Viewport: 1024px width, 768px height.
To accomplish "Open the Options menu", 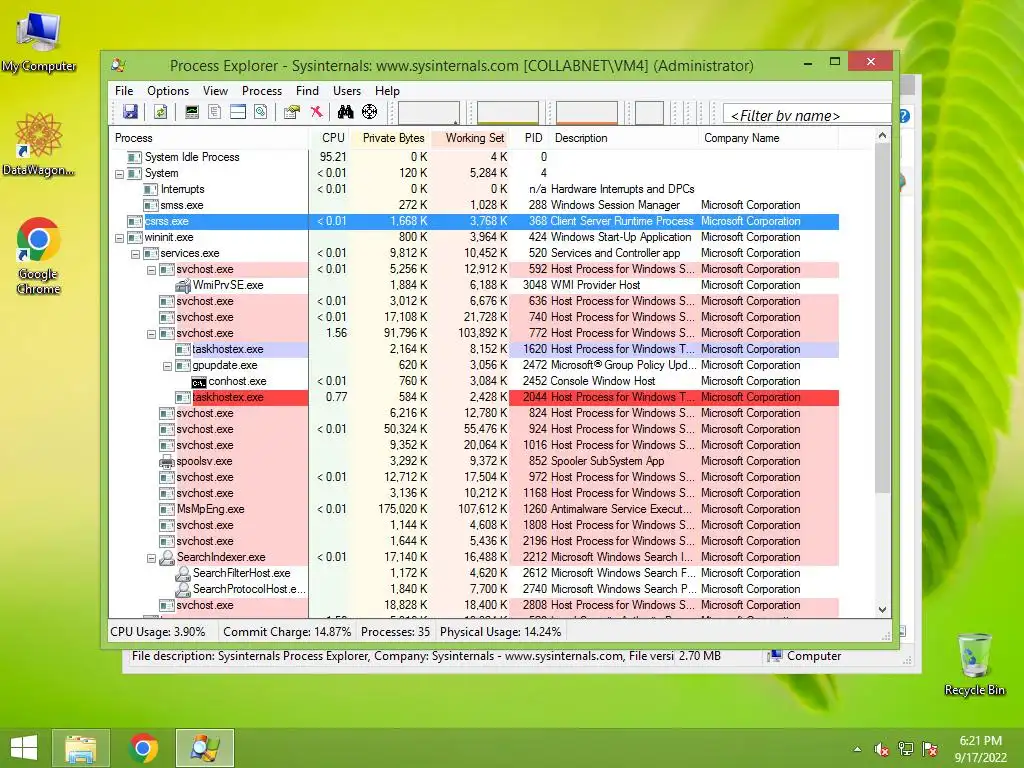I will coord(168,91).
